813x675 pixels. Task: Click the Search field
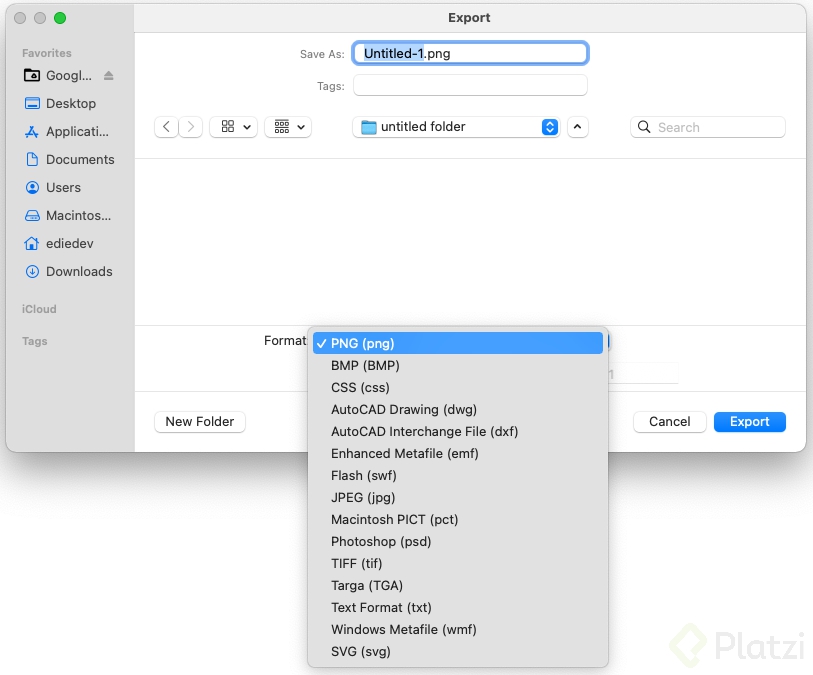coord(708,127)
